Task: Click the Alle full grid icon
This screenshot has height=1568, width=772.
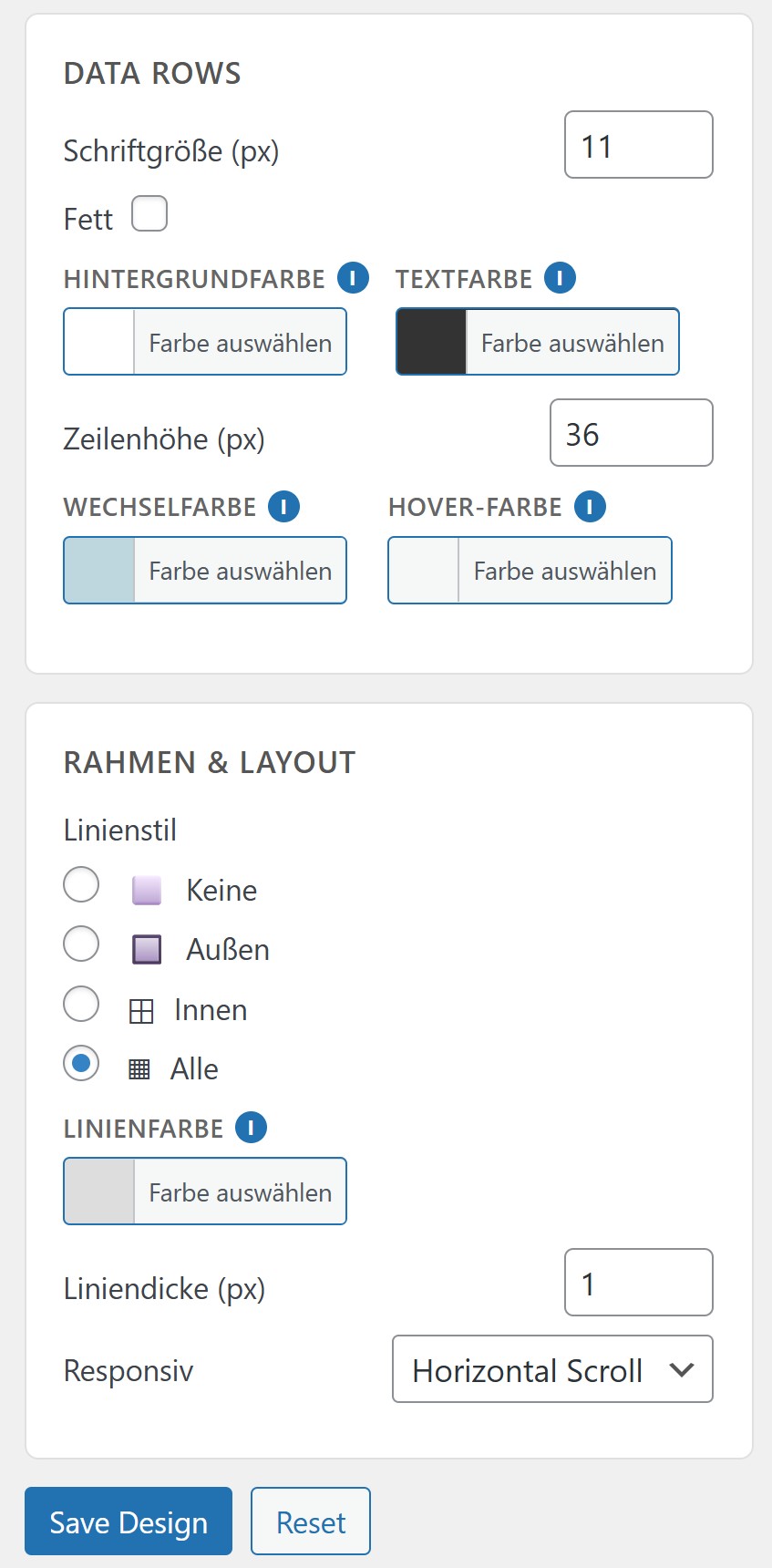Action: [139, 1069]
